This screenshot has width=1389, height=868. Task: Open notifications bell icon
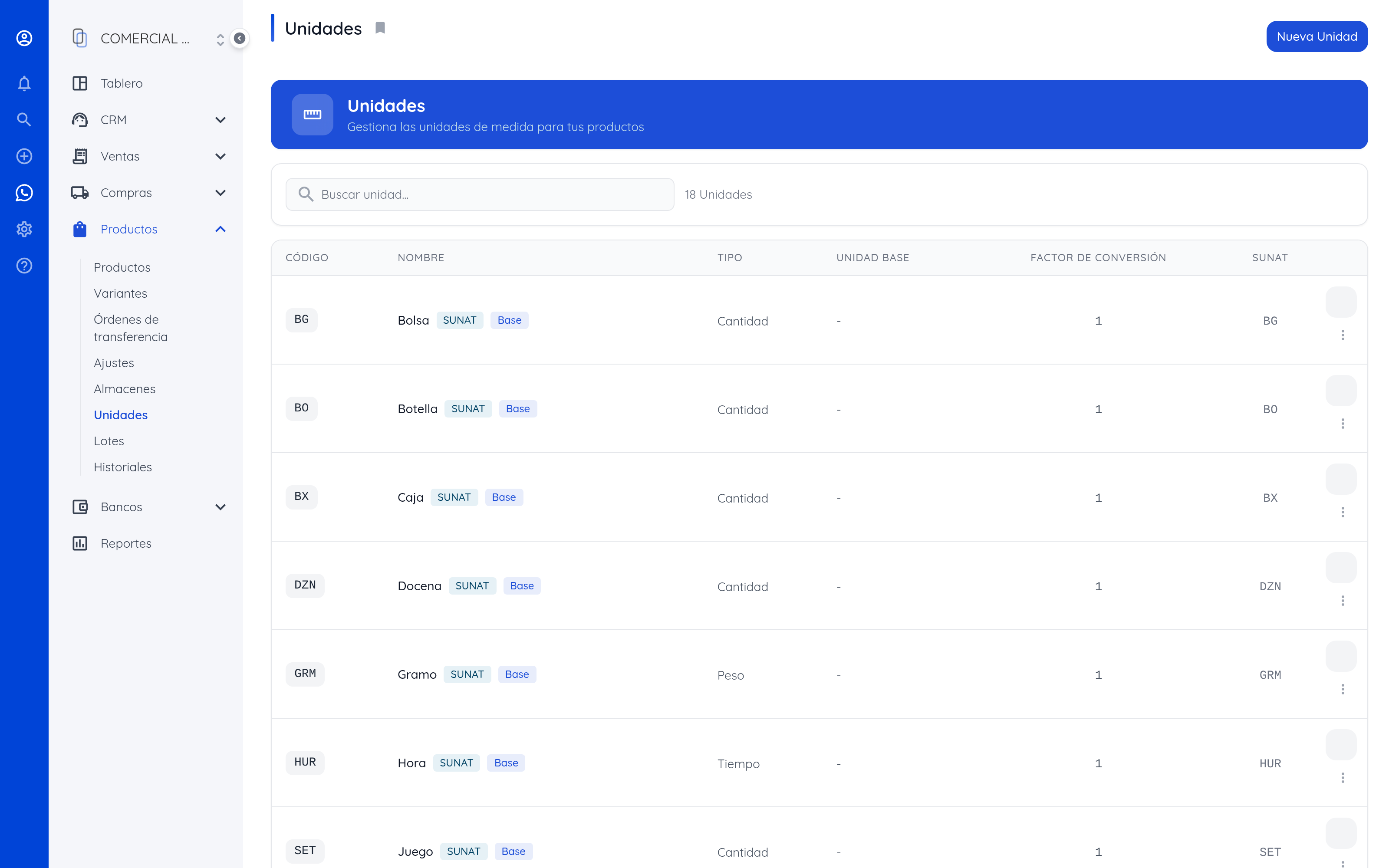24,83
